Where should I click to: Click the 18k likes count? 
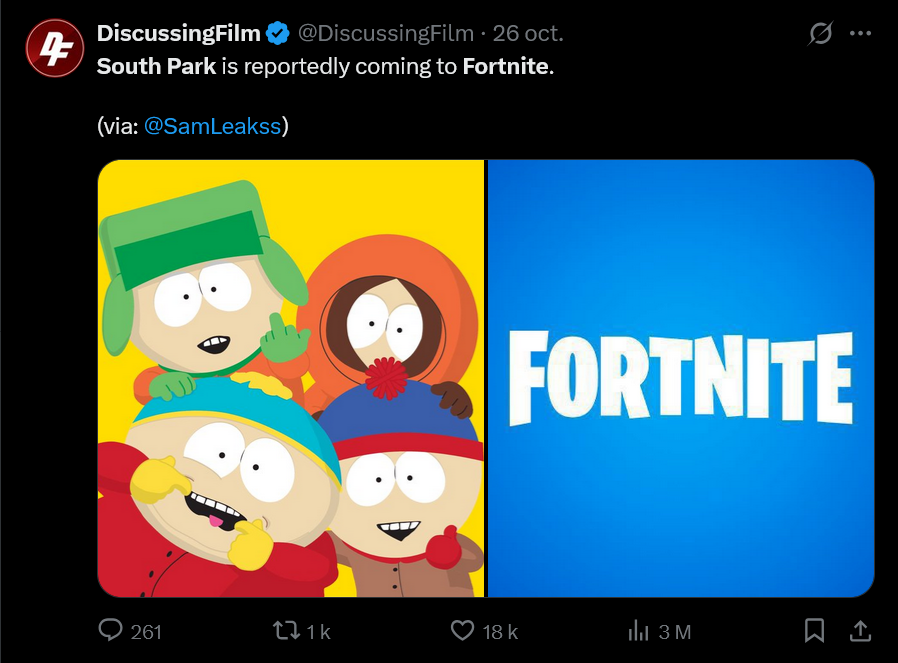click(x=500, y=631)
